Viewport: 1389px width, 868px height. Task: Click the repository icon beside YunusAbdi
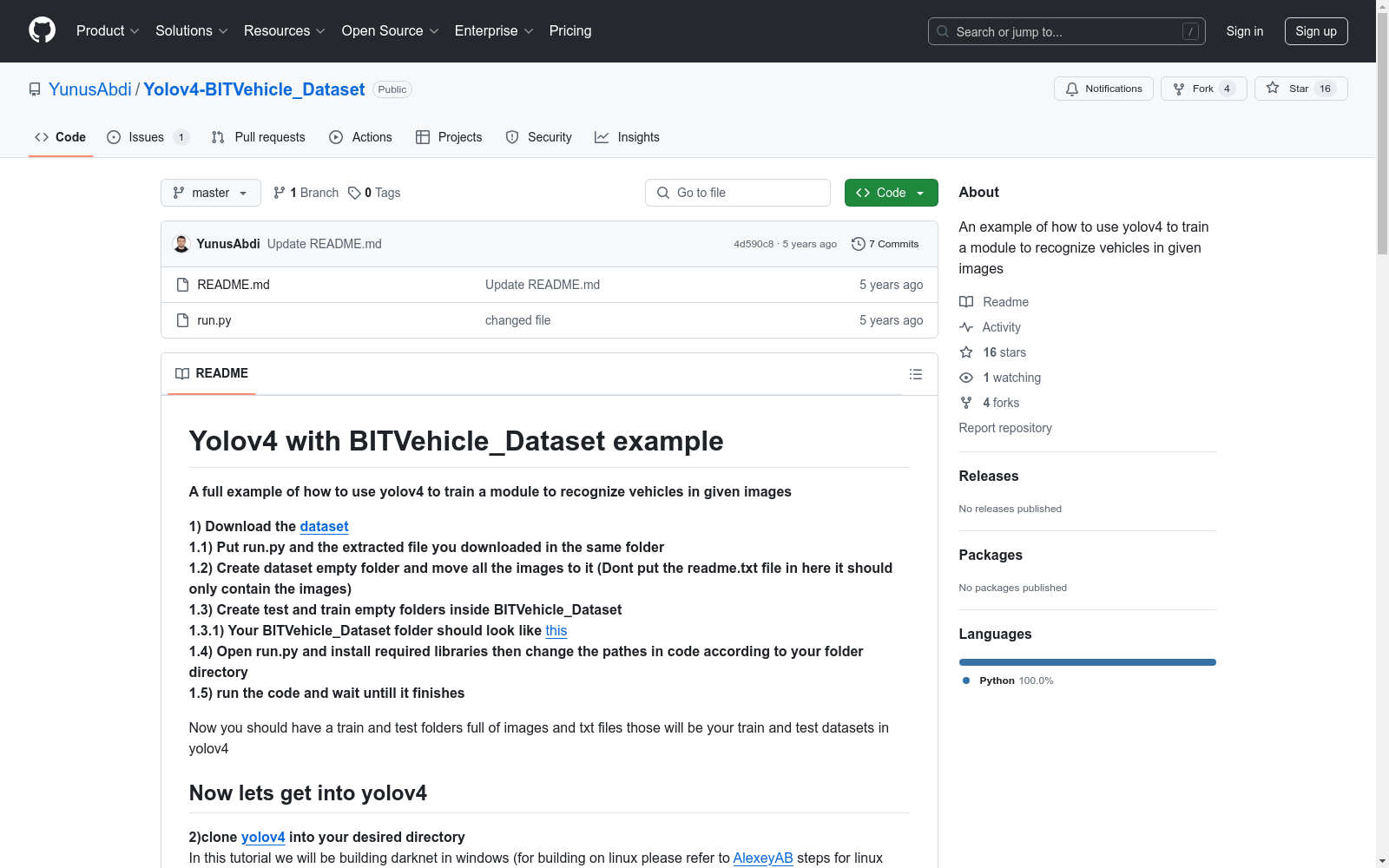[x=35, y=89]
